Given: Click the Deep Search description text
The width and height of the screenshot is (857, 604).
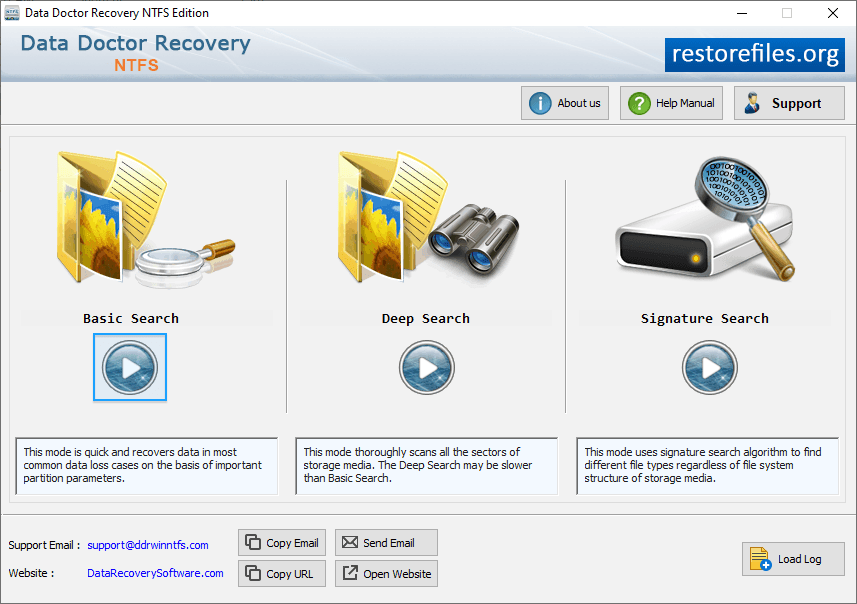Looking at the screenshot, I should coord(418,465).
